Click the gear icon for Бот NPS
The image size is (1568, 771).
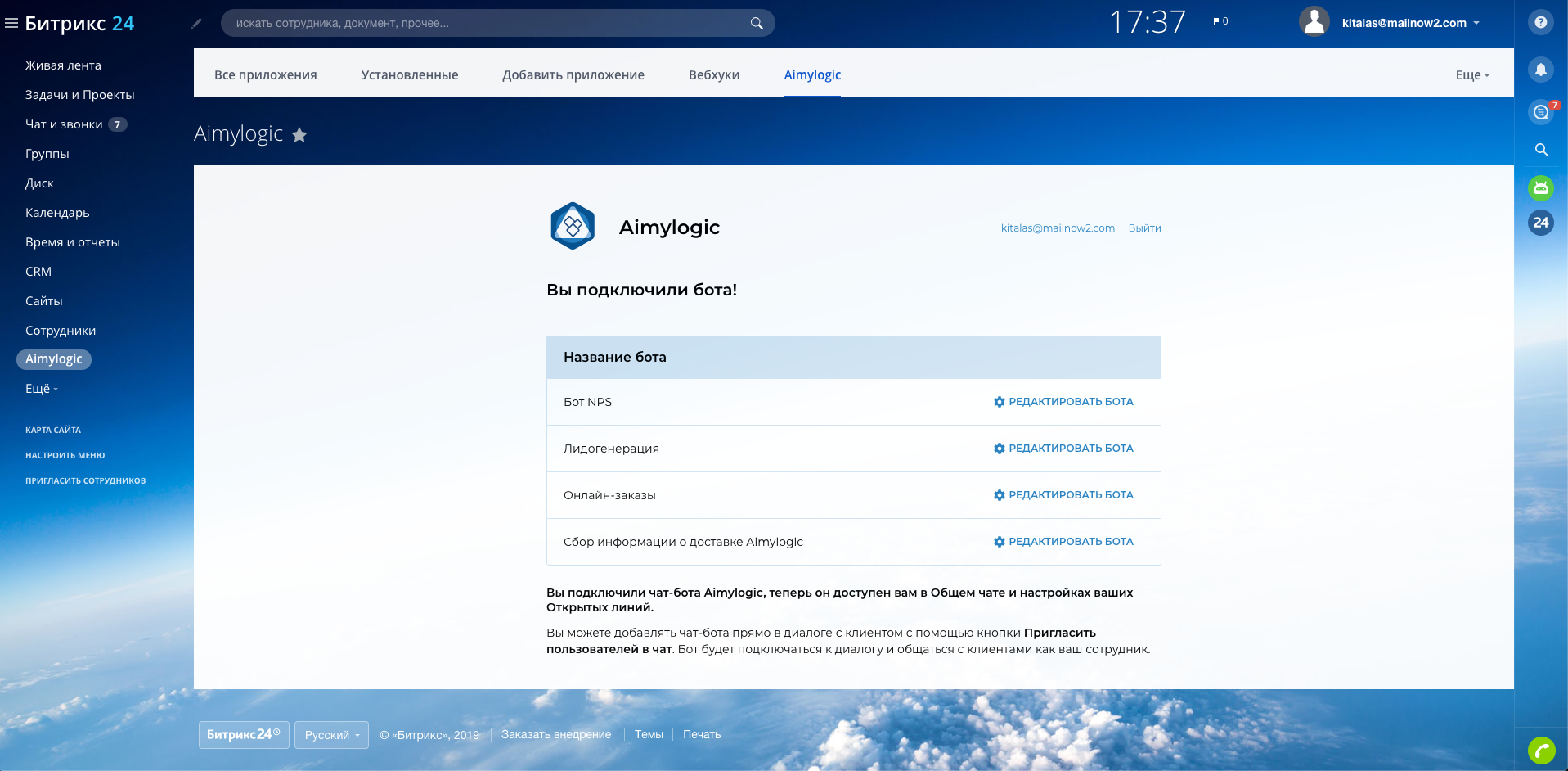coord(999,402)
